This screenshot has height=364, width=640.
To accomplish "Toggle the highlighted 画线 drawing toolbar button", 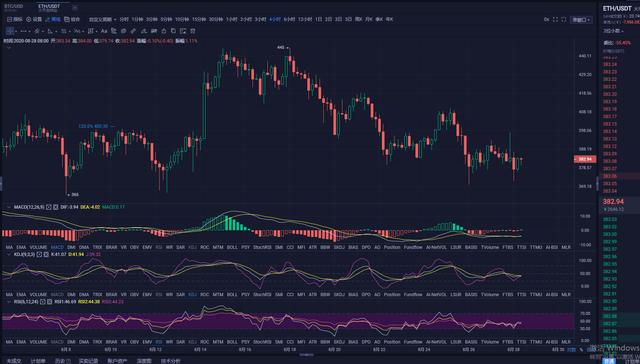I will (53, 19).
